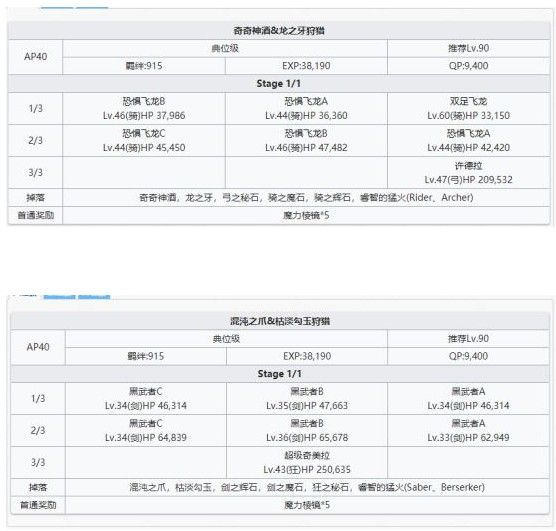This screenshot has width=556, height=531.
Task: Click the 黑武者A HP 62,949 cell
Action: pyautogui.click(x=468, y=431)
